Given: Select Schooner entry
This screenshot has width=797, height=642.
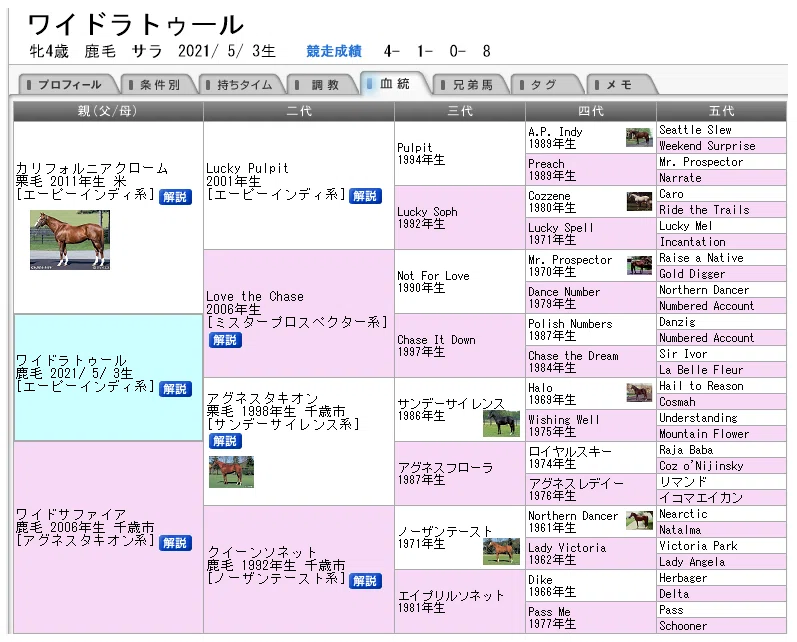Looking at the screenshot, I should (x=721, y=626).
